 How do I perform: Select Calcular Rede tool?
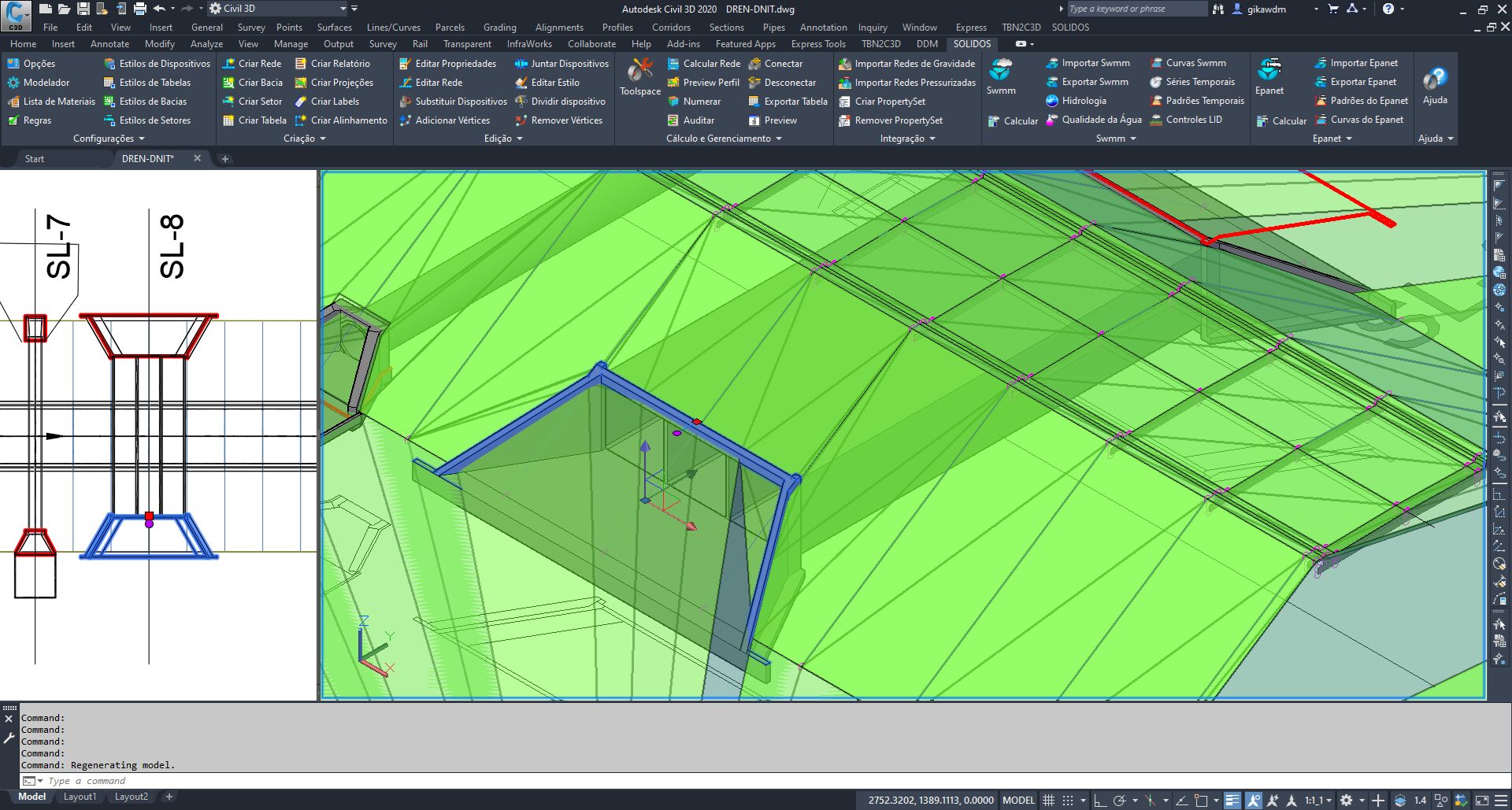point(710,64)
